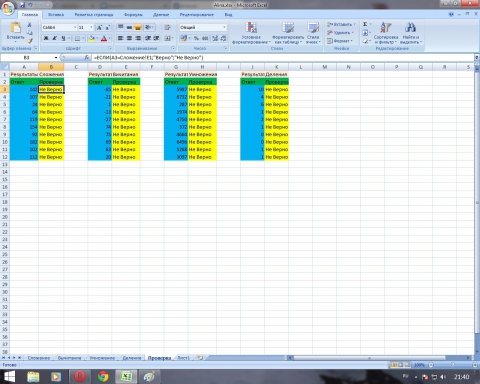The height and width of the screenshot is (384, 480).
Task: Click the Delete (Удалить) cells button
Action: click(340, 33)
